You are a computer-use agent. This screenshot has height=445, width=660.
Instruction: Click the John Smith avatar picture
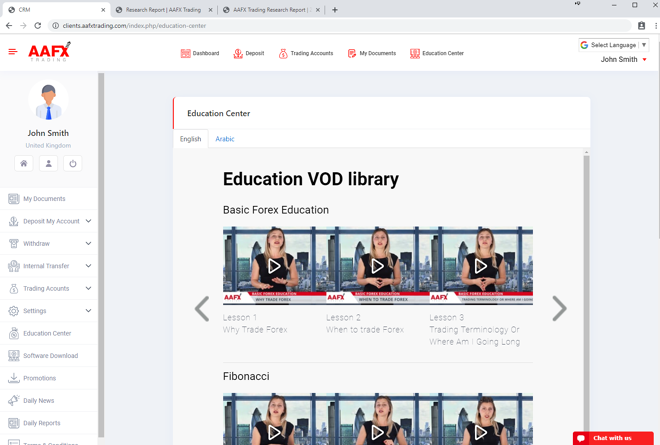pyautogui.click(x=48, y=101)
